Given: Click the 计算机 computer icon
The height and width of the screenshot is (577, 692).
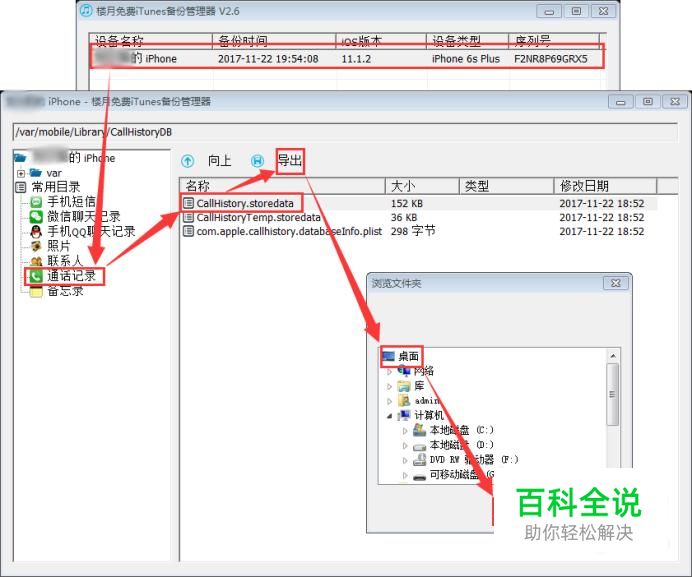Looking at the screenshot, I should 404,415.
